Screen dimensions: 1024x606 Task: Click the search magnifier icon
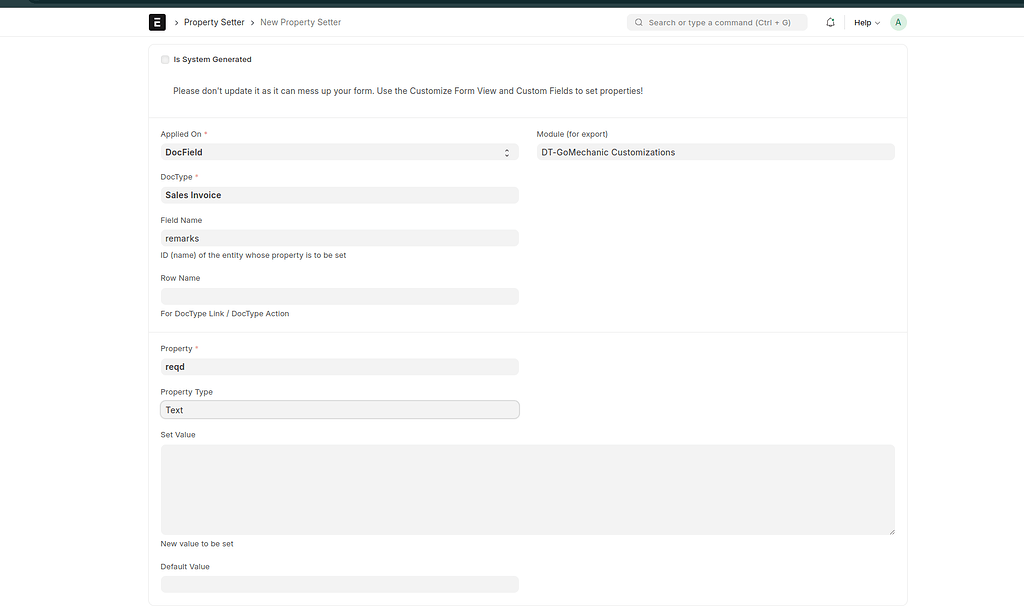tap(639, 22)
